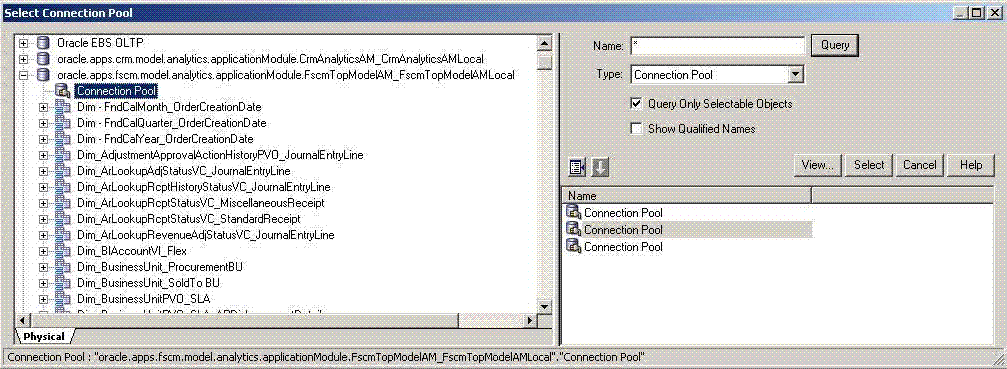Image resolution: width=1007 pixels, height=369 pixels.
Task: Collapse the FscmTopModelAM_FscmTopModelAMLocal node
Action: (24, 75)
